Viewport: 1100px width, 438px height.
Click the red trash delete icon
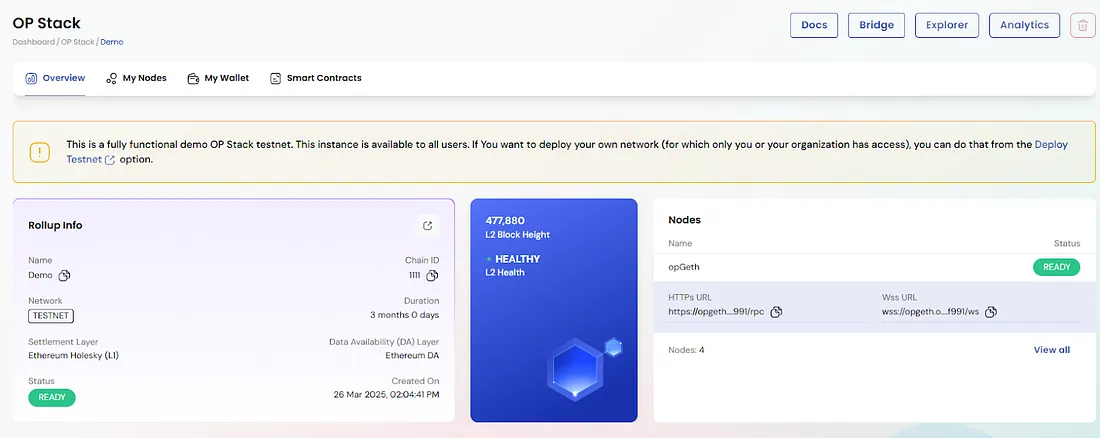[x=1082, y=25]
